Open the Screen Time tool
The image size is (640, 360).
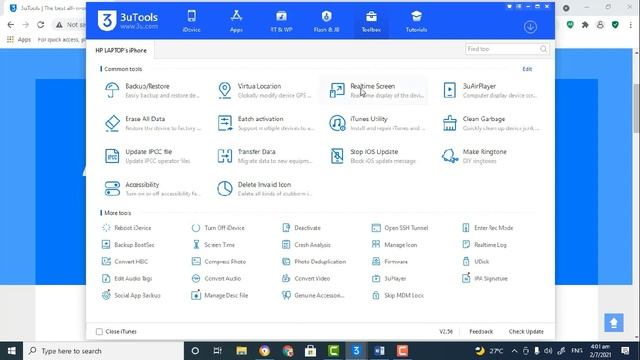tap(213, 244)
